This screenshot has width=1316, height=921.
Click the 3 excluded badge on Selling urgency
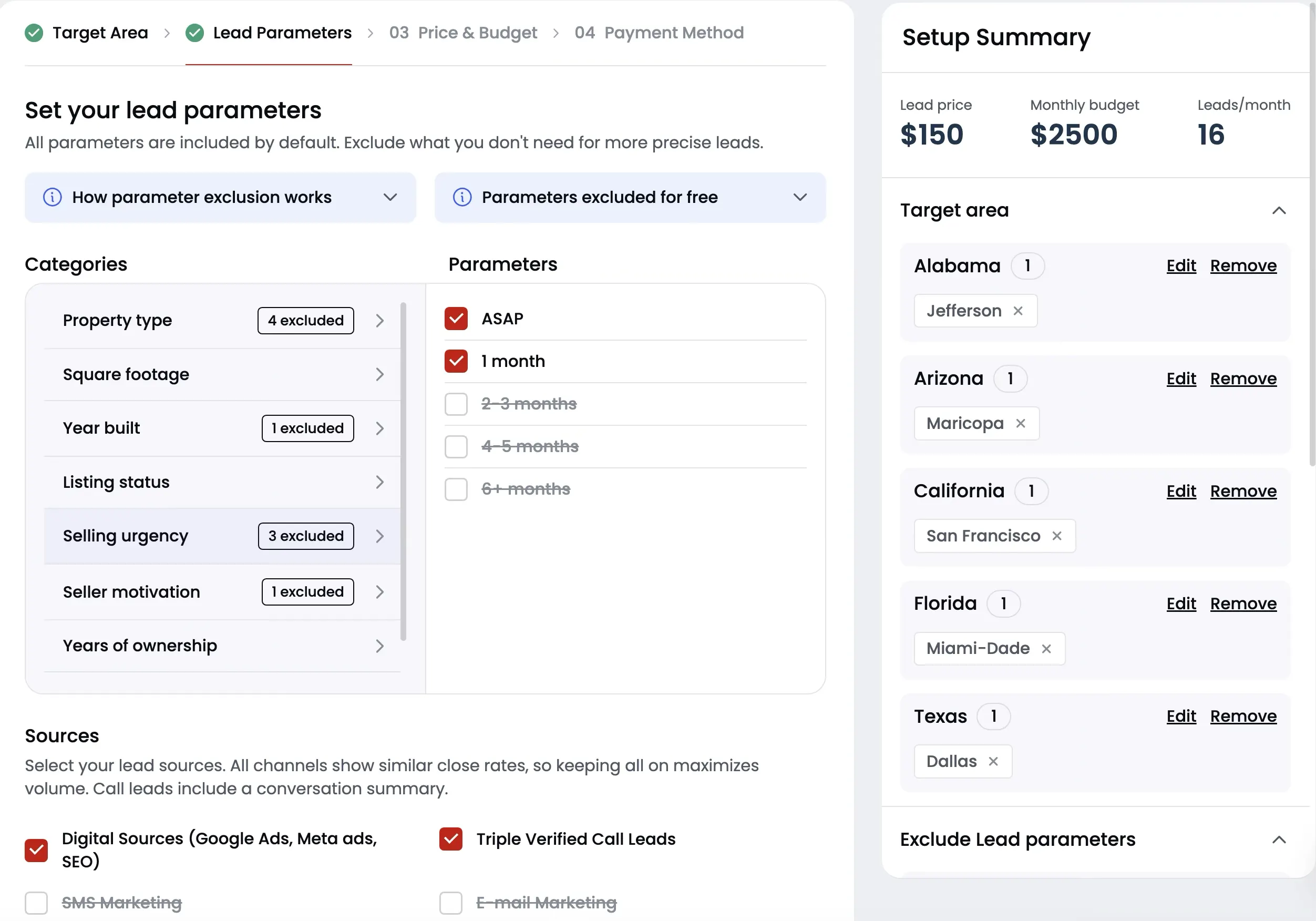pyautogui.click(x=305, y=536)
